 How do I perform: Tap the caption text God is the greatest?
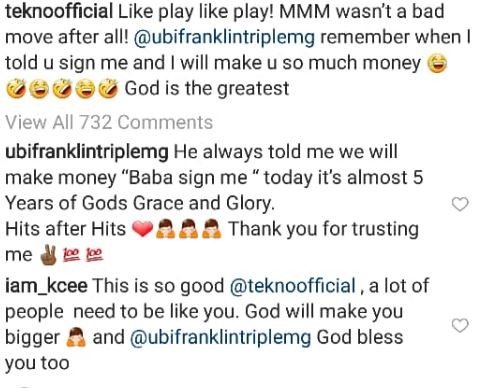(x=207, y=89)
